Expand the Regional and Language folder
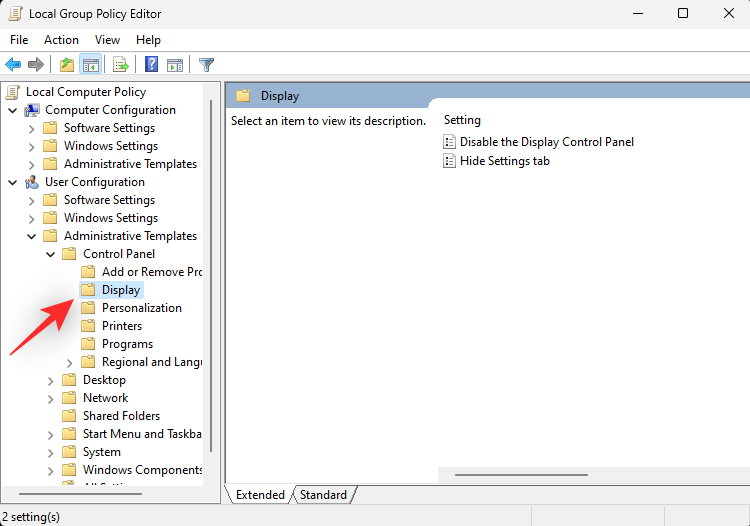The image size is (750, 526). point(70,362)
